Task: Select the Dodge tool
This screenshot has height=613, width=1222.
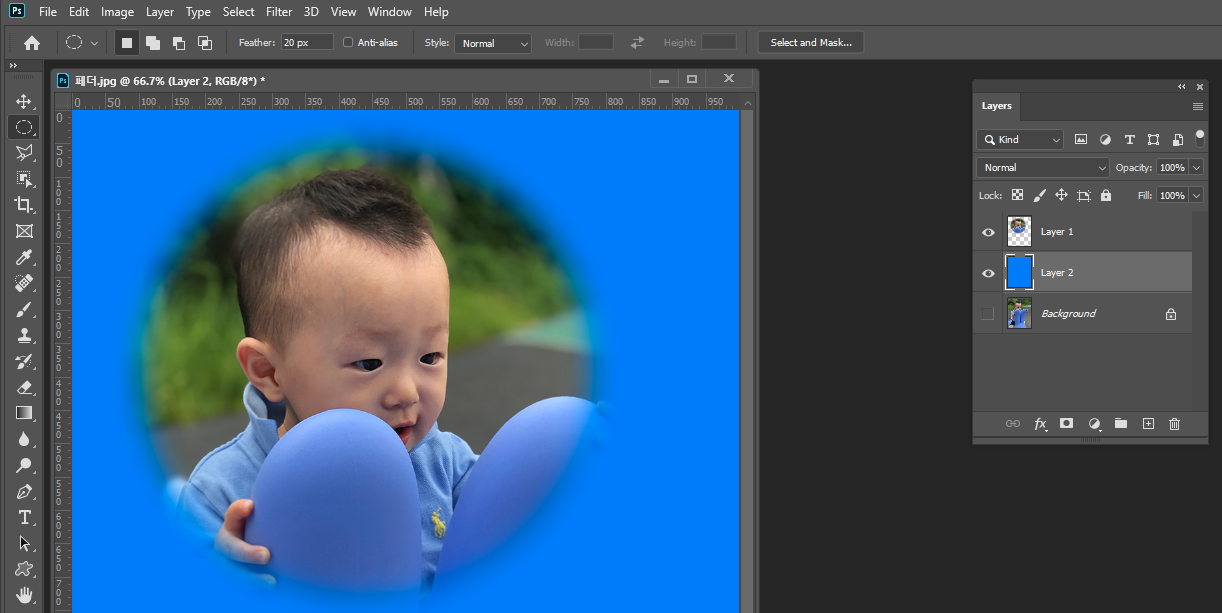Action: point(24,465)
